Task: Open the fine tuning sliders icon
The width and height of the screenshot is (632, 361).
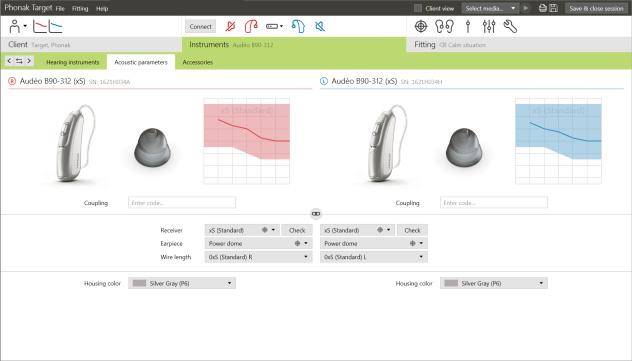Action: click(x=489, y=27)
